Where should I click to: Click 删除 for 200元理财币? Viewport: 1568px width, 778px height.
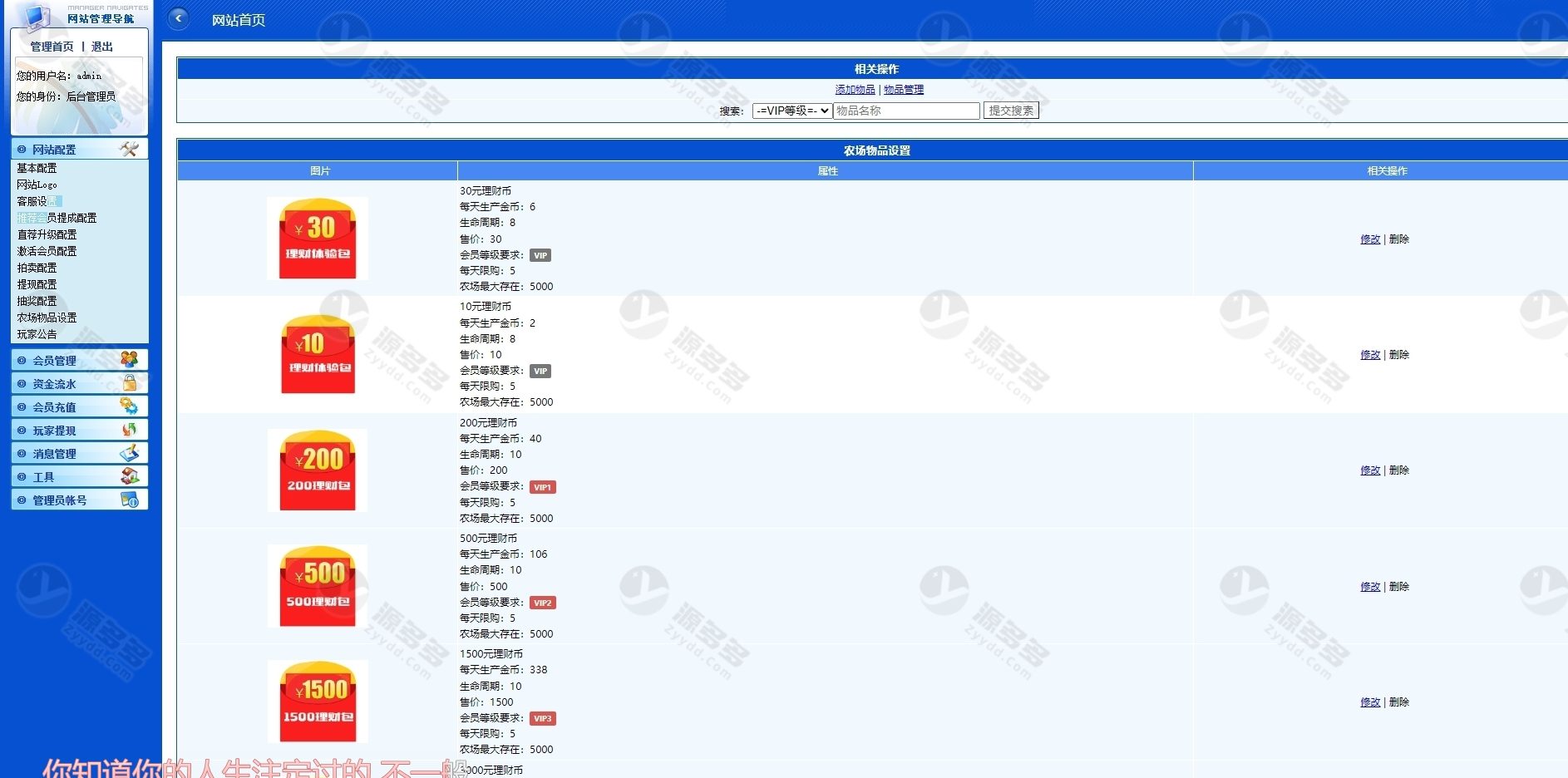[x=1399, y=470]
